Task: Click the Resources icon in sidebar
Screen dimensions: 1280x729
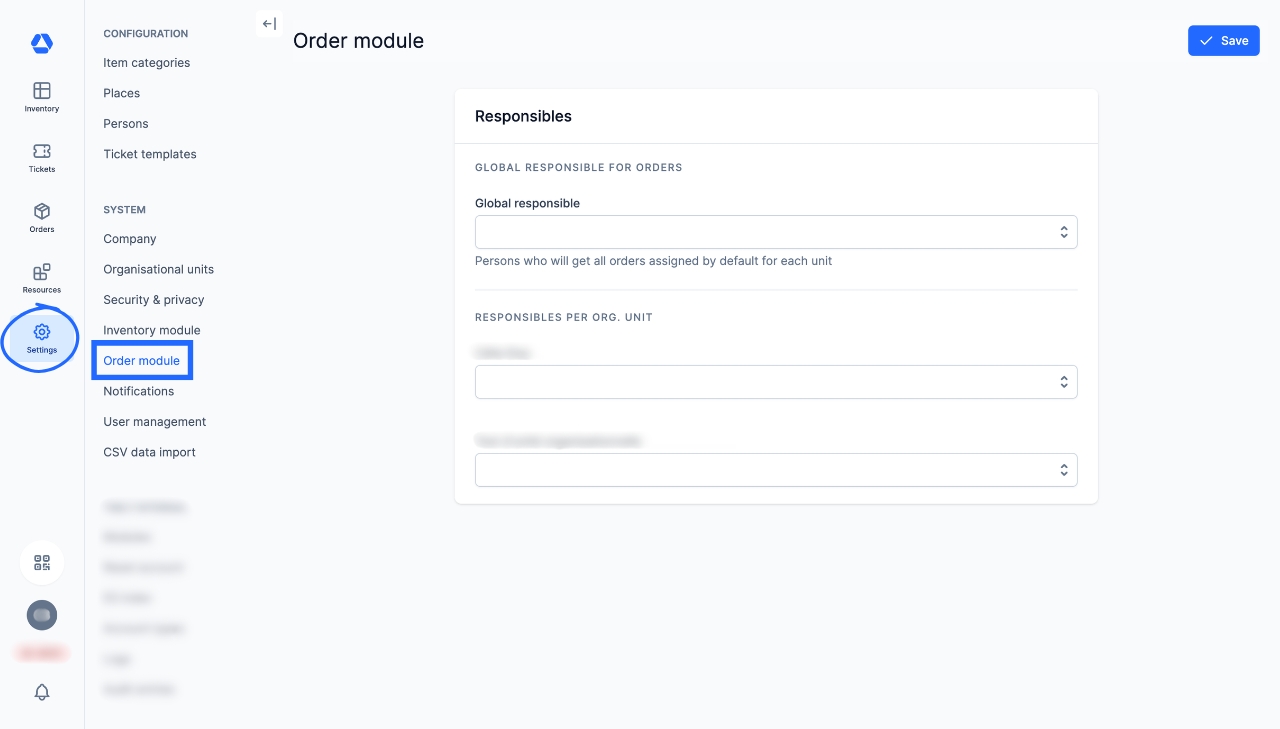Action: point(42,277)
